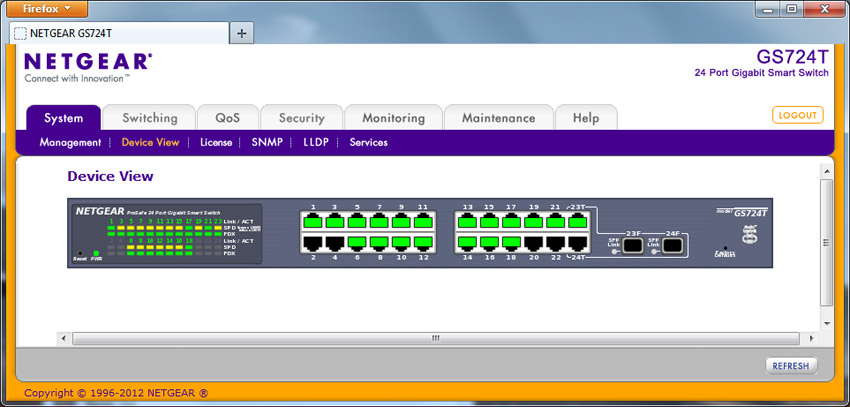Click horizontal scrollbar left arrow
The image size is (850, 407).
63,339
